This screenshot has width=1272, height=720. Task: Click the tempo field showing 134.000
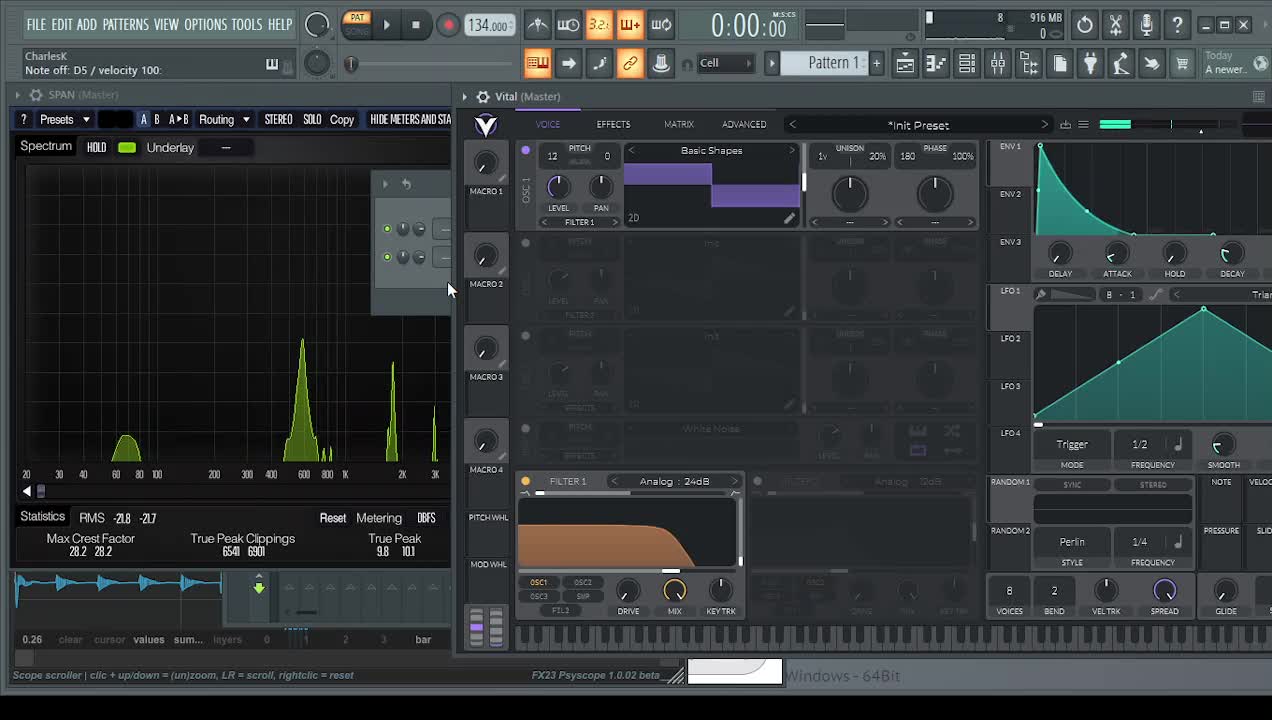pos(489,25)
